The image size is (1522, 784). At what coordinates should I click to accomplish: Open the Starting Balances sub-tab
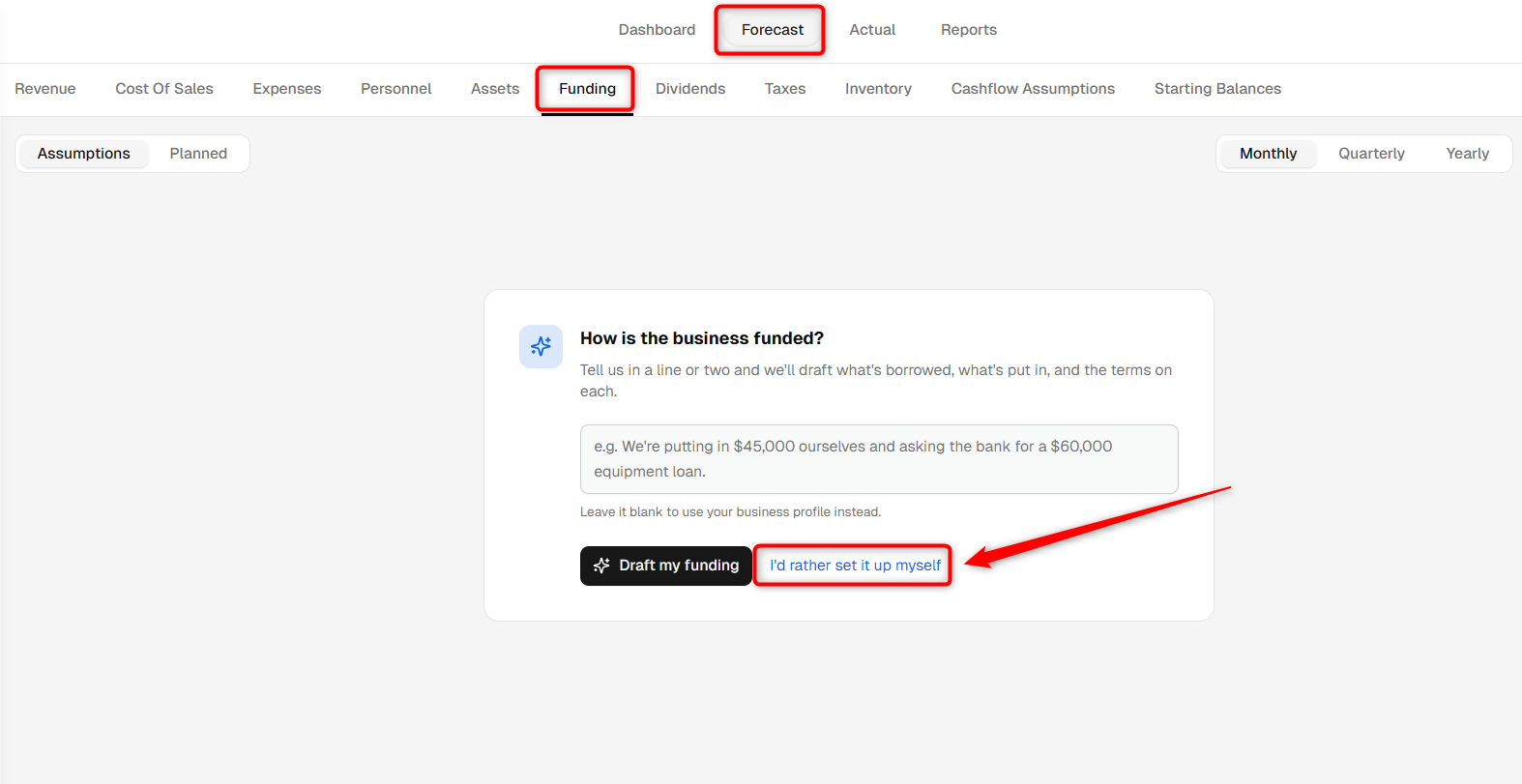click(1217, 89)
